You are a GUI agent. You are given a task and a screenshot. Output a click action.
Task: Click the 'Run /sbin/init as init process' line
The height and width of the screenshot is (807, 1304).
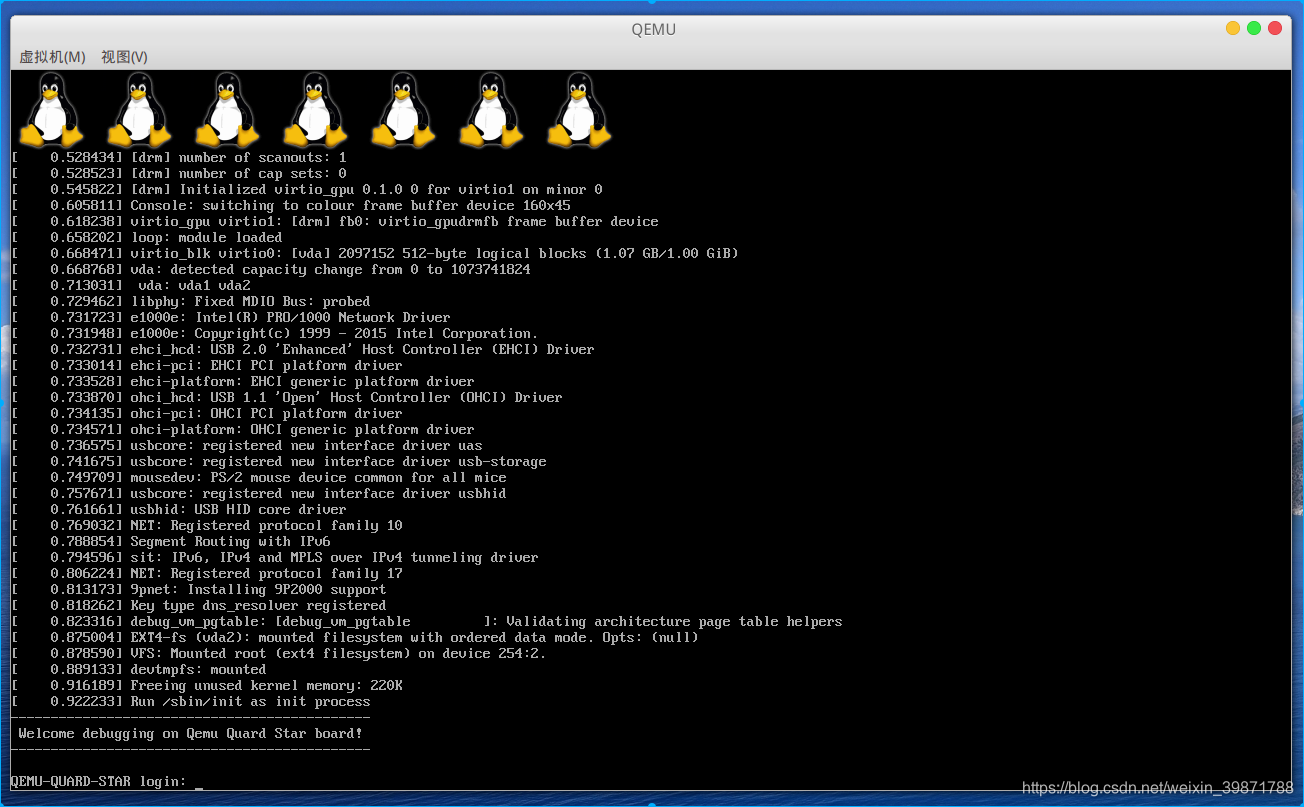coord(190,701)
